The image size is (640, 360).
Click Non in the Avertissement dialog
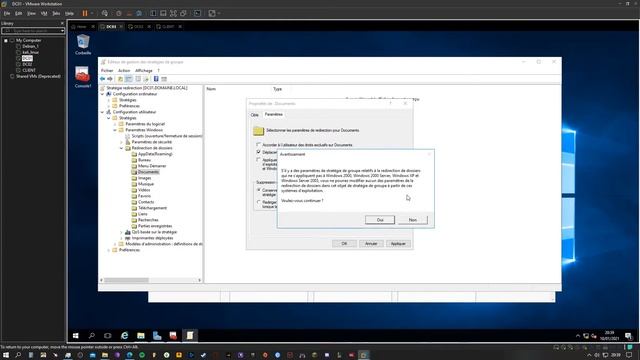[413, 220]
